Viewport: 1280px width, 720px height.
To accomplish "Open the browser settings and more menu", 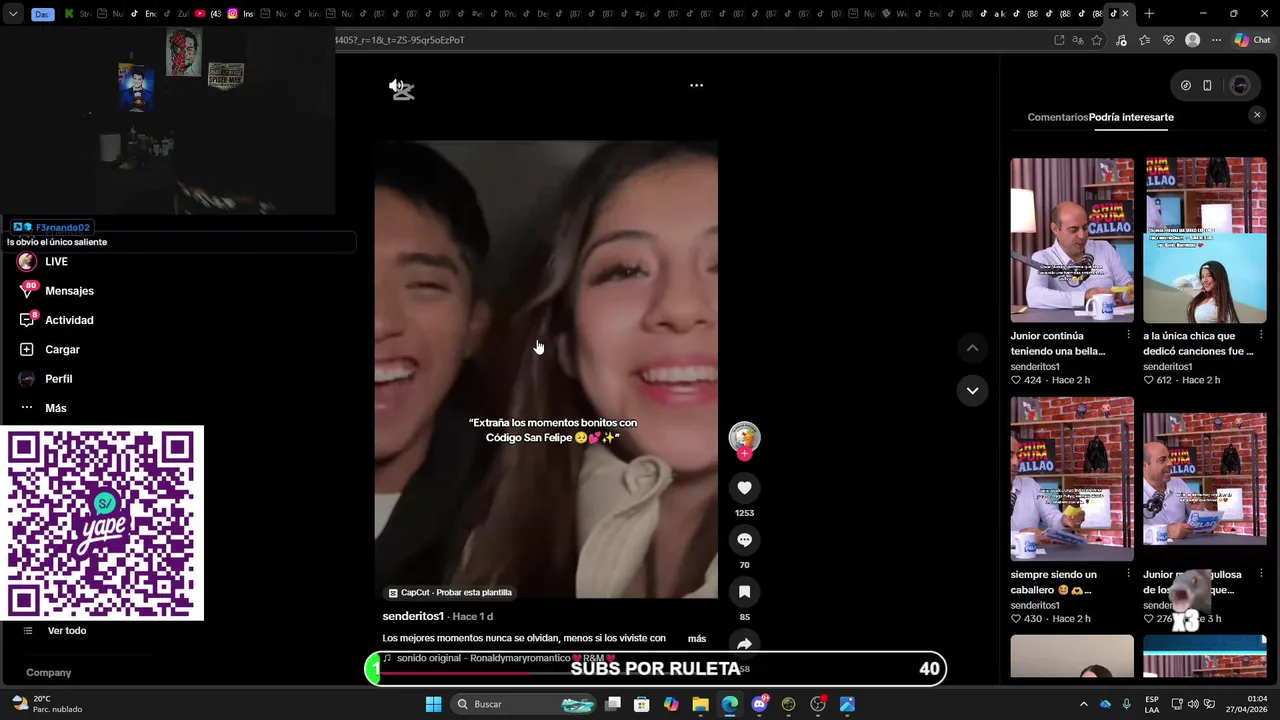I will pos(1216,40).
